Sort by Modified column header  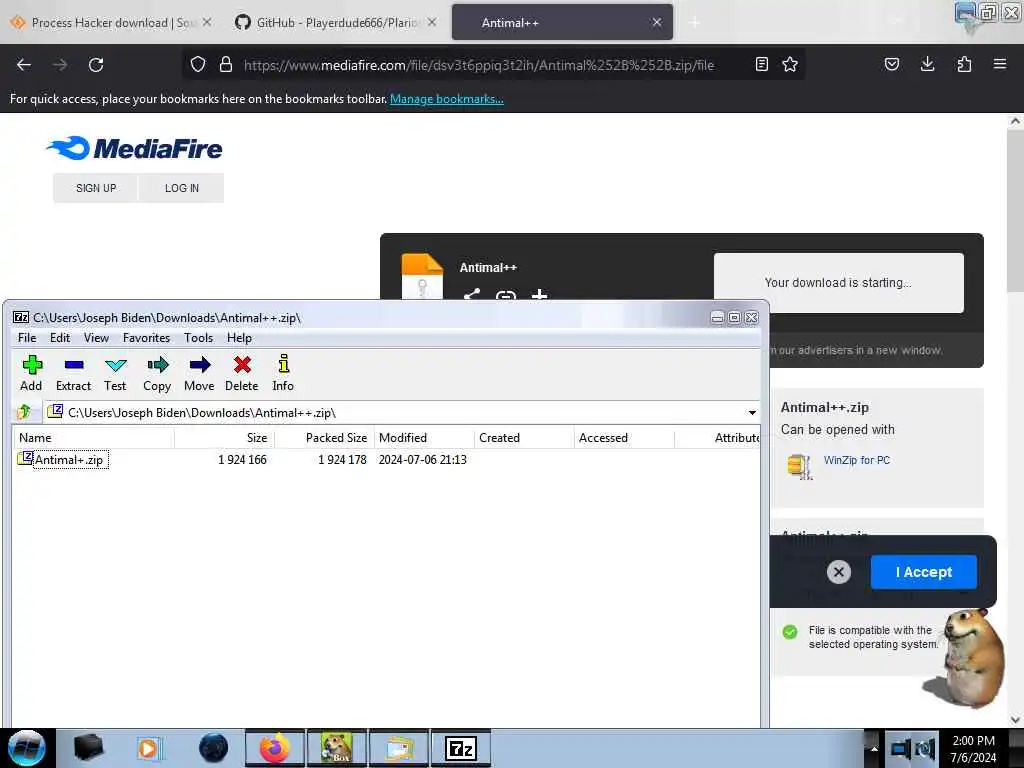[x=424, y=438]
